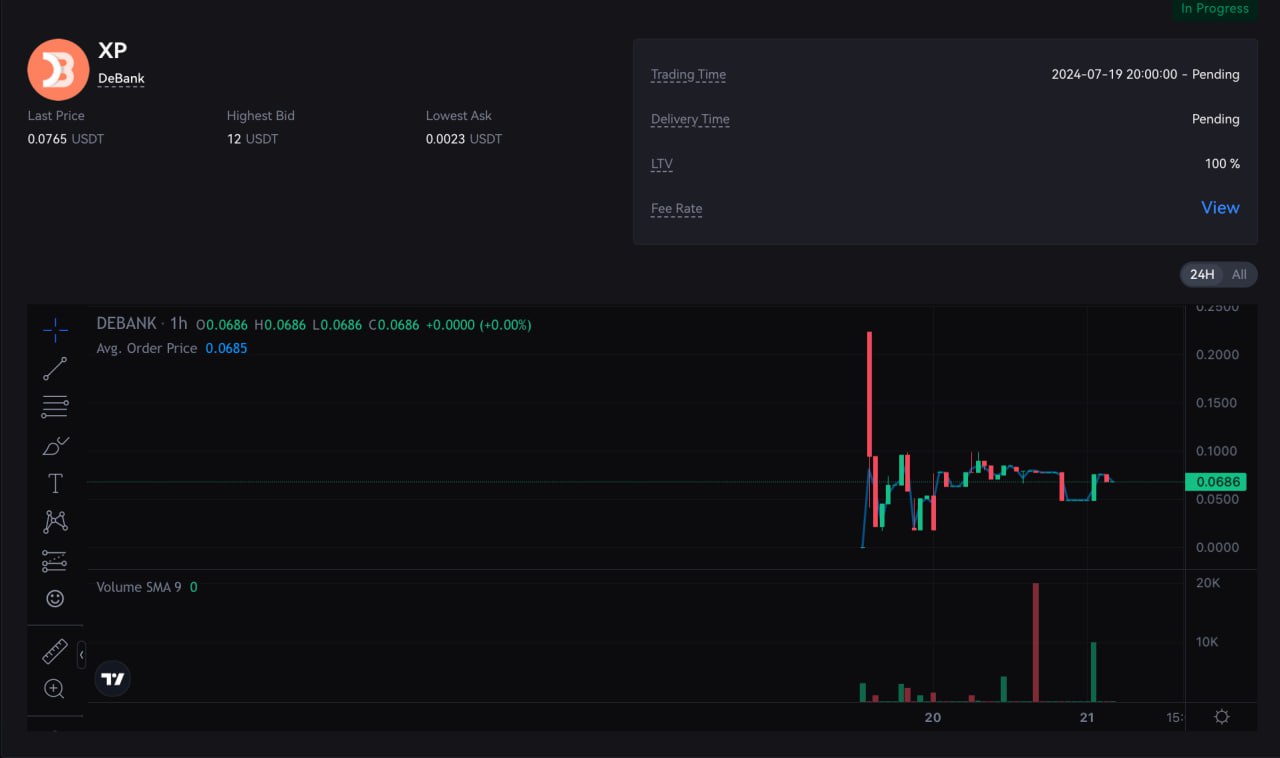Click the DEBANK 1h chart symbol legend
The image size is (1280, 758).
(141, 324)
